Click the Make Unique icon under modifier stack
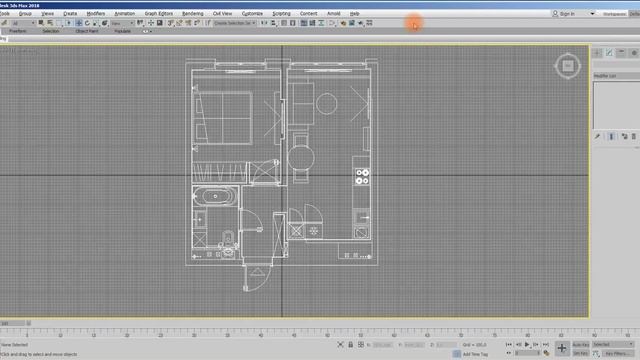 [x=624, y=136]
